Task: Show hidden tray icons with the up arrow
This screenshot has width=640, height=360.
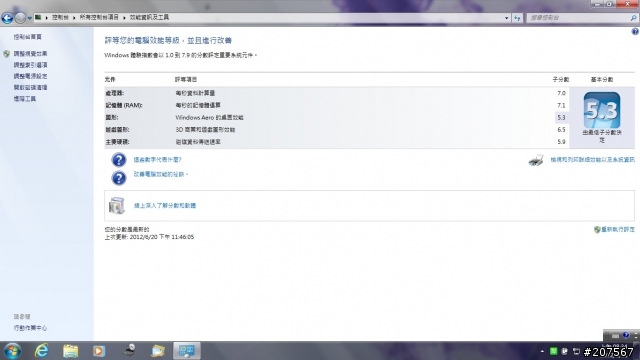Action: (542, 351)
